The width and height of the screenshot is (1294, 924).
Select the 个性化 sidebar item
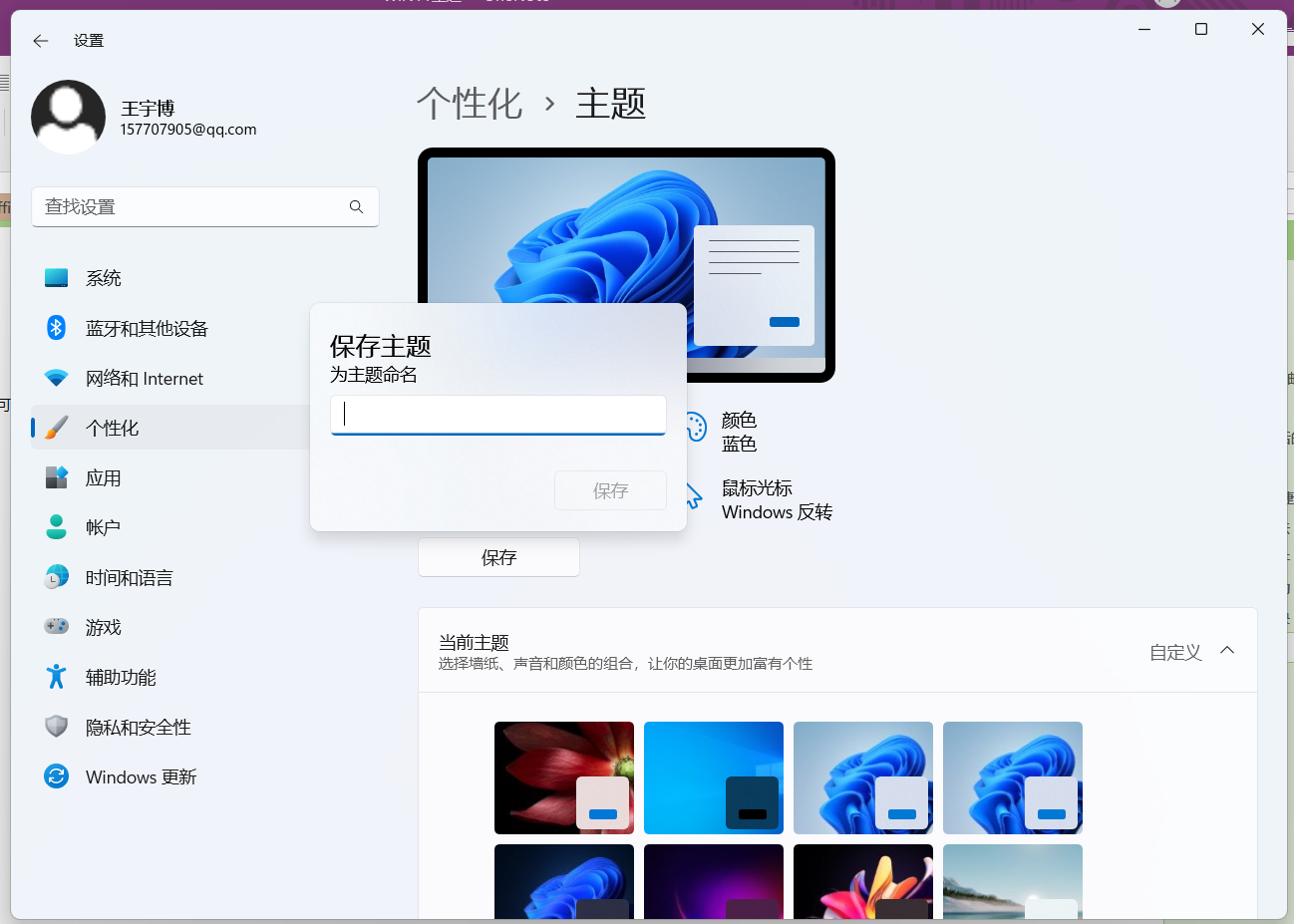point(170,428)
